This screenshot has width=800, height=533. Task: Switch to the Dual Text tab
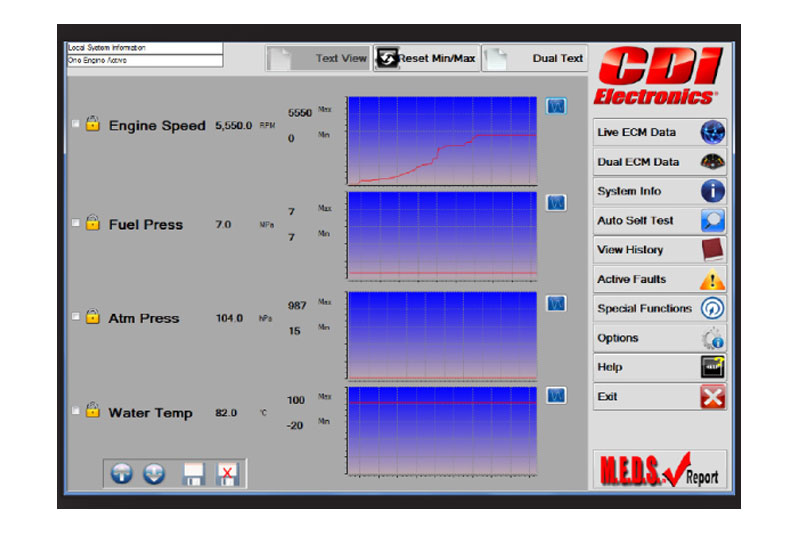click(535, 59)
